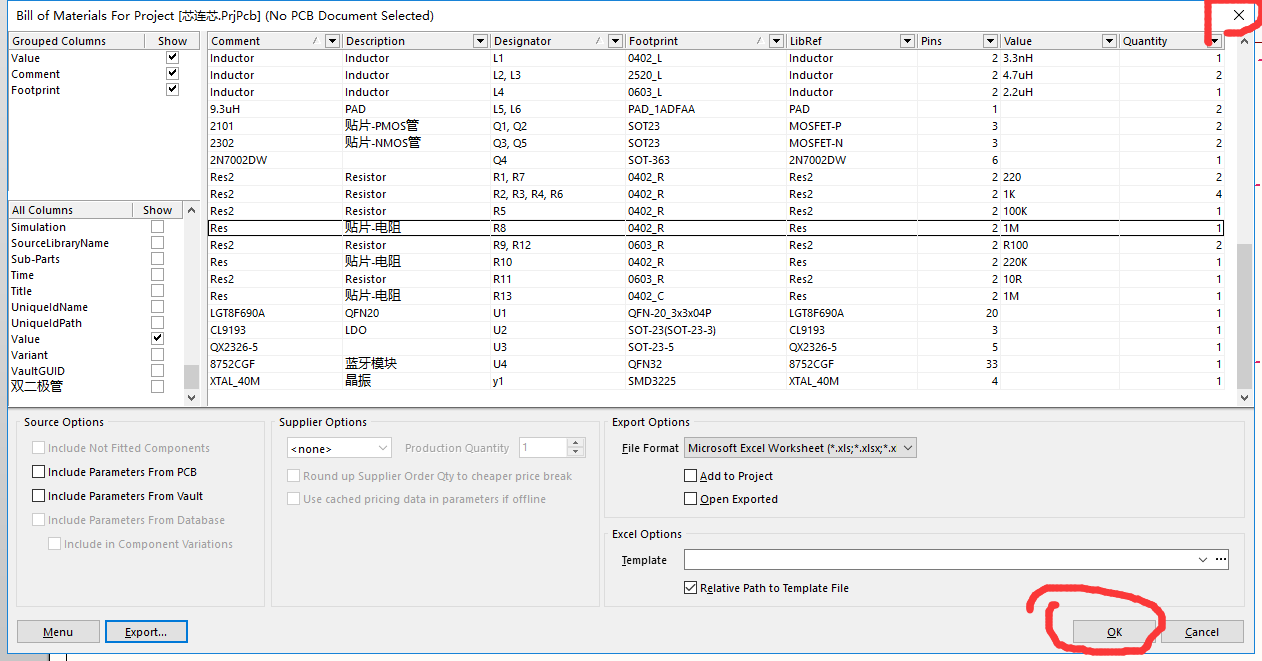Check Include Parameters From Vault
The image size is (1262, 661).
click(x=39, y=496)
